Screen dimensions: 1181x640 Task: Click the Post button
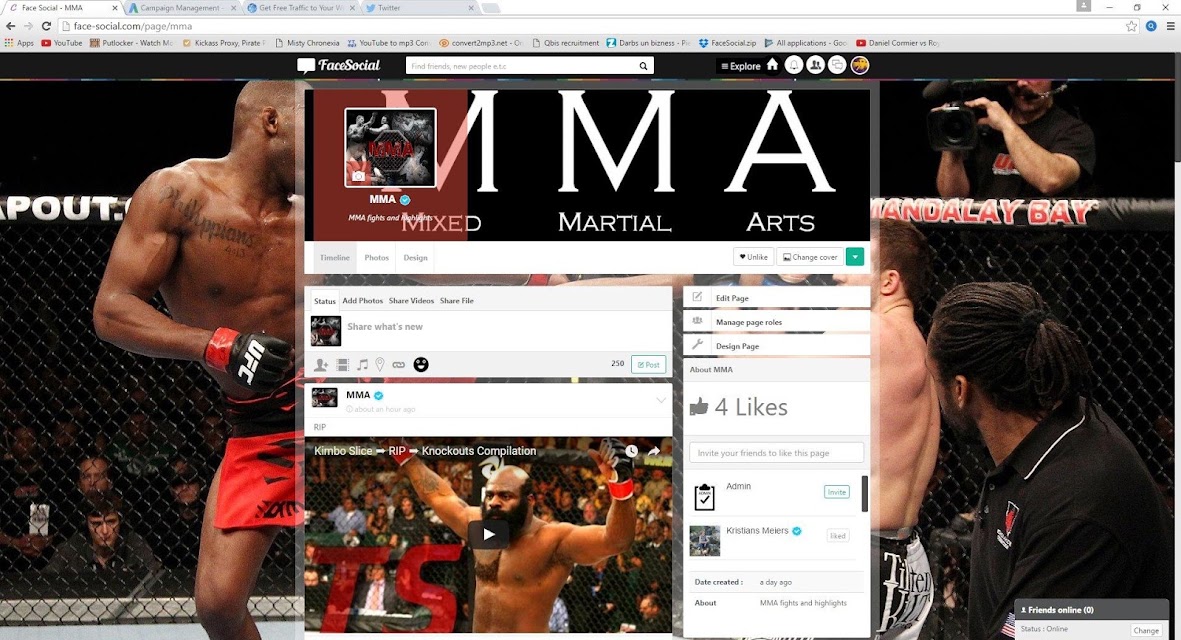(x=648, y=364)
